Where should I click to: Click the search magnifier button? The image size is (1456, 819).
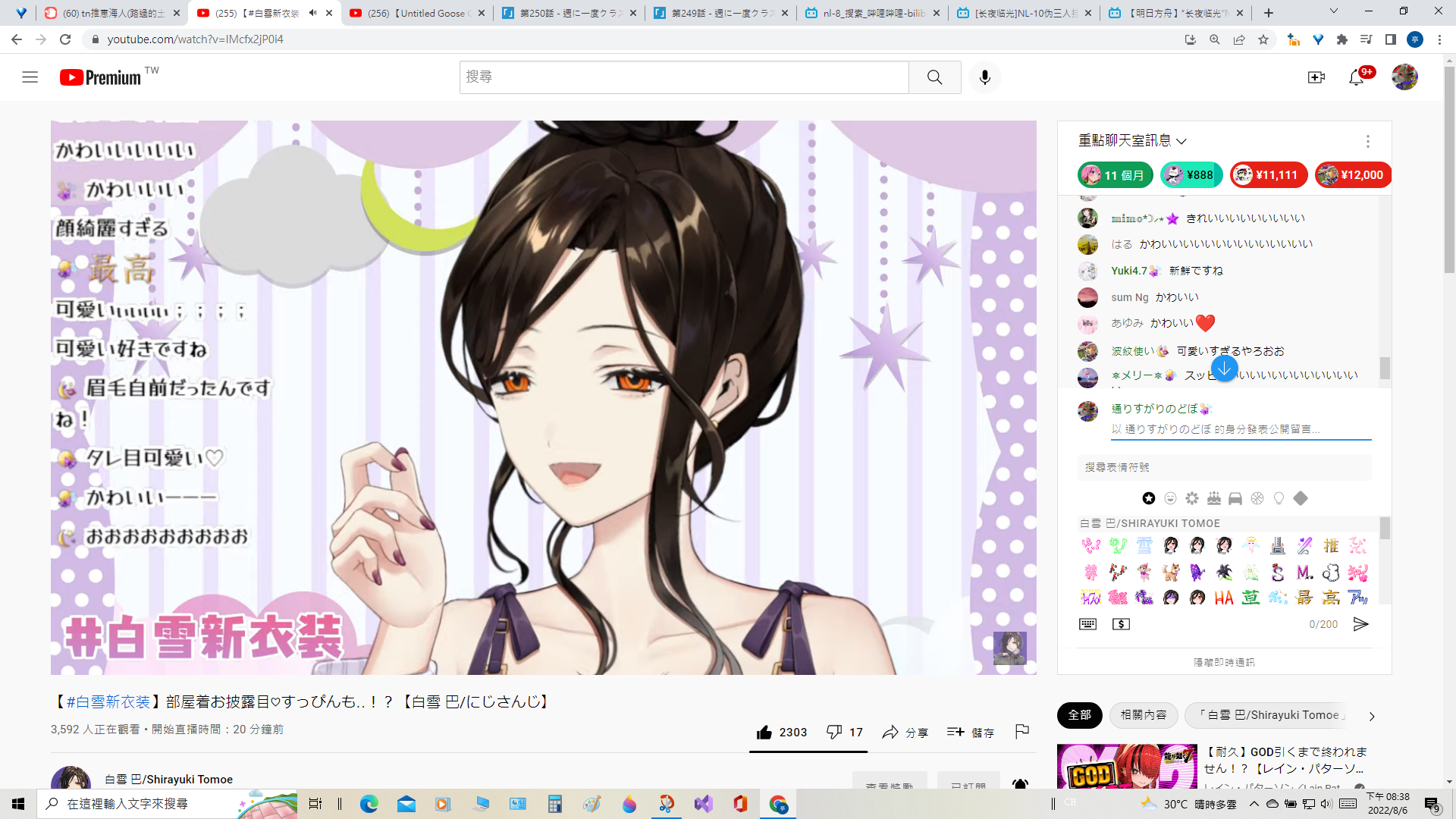point(934,77)
